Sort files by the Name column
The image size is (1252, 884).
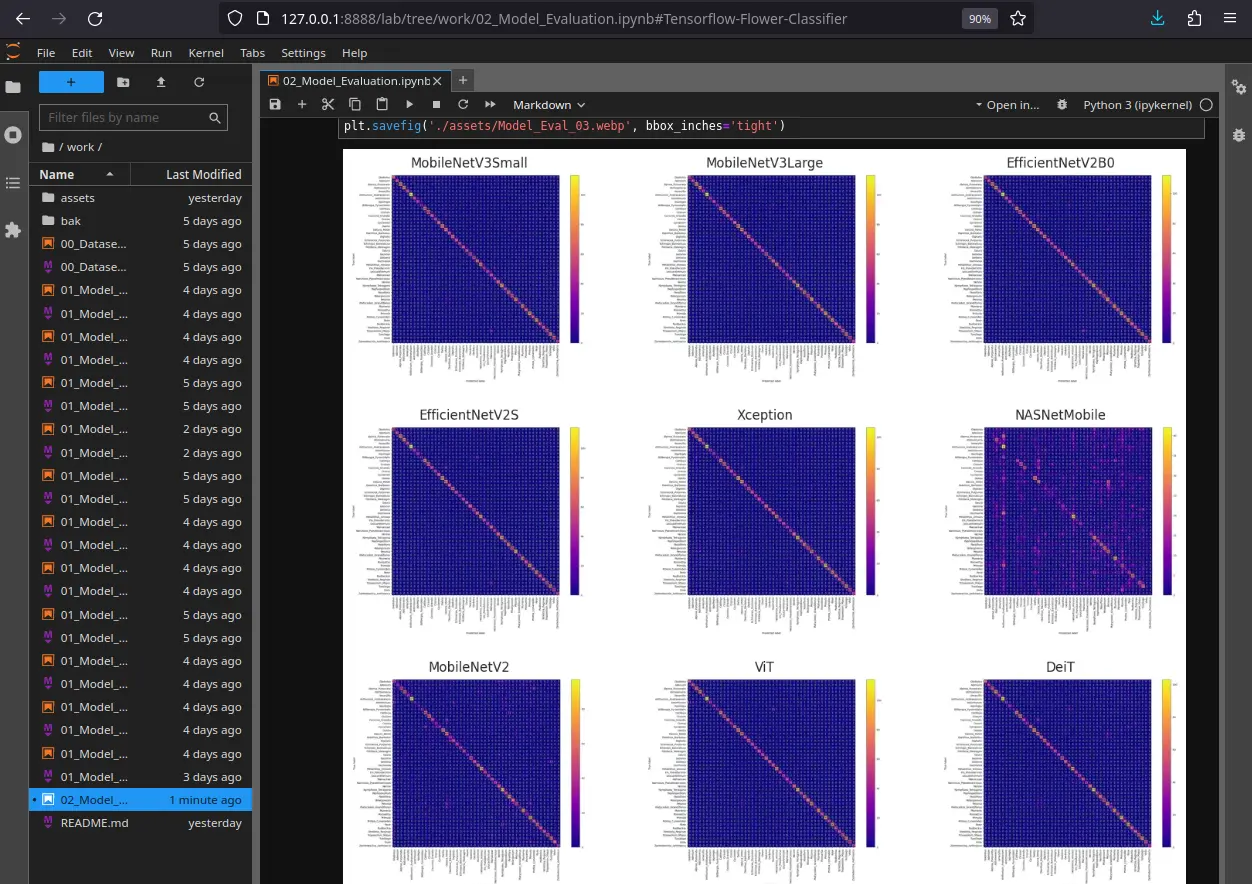77,174
